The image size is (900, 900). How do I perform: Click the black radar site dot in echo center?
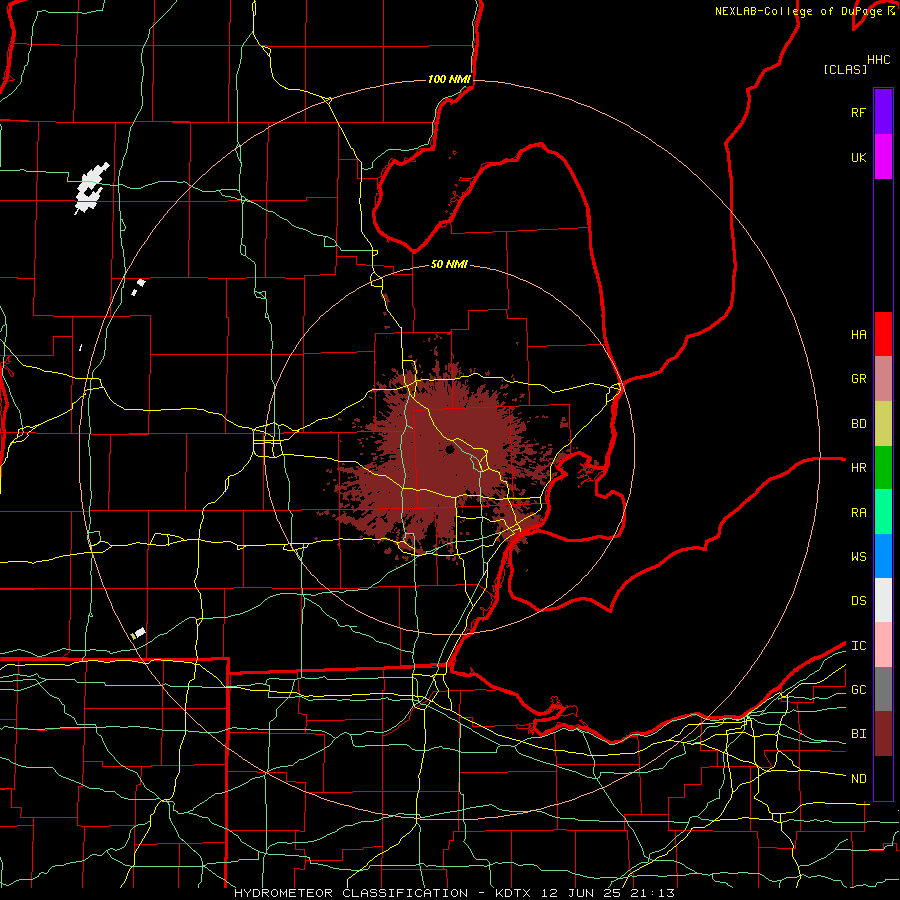[450, 449]
